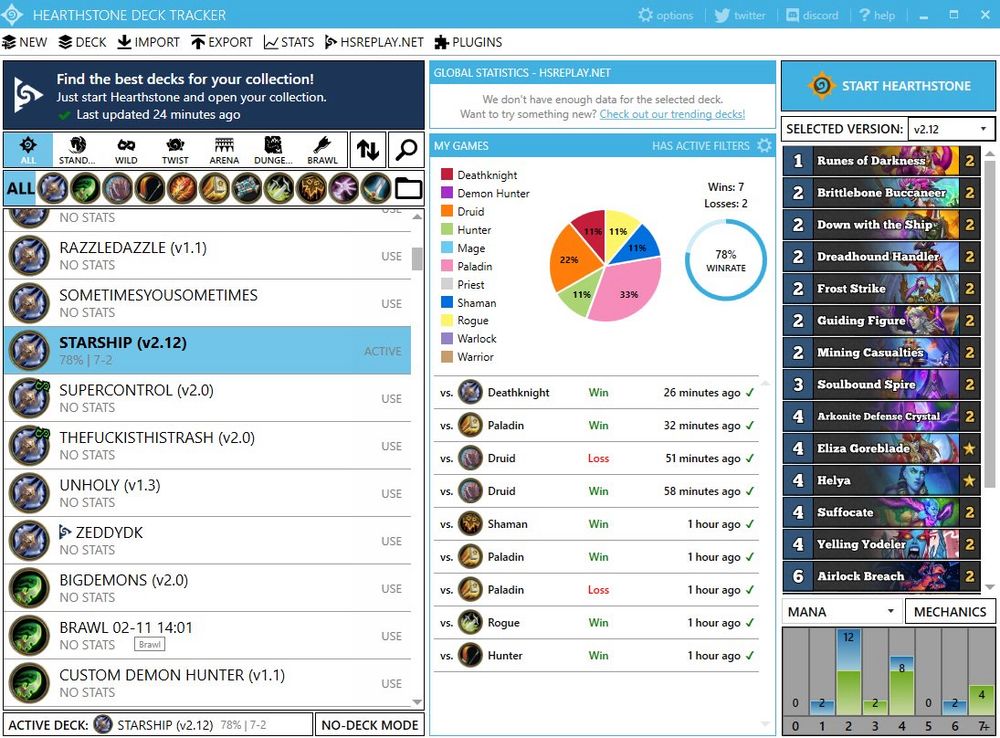The height and width of the screenshot is (738, 1000).
Task: Open the PLUGINS menu
Action: pyautogui.click(x=468, y=42)
